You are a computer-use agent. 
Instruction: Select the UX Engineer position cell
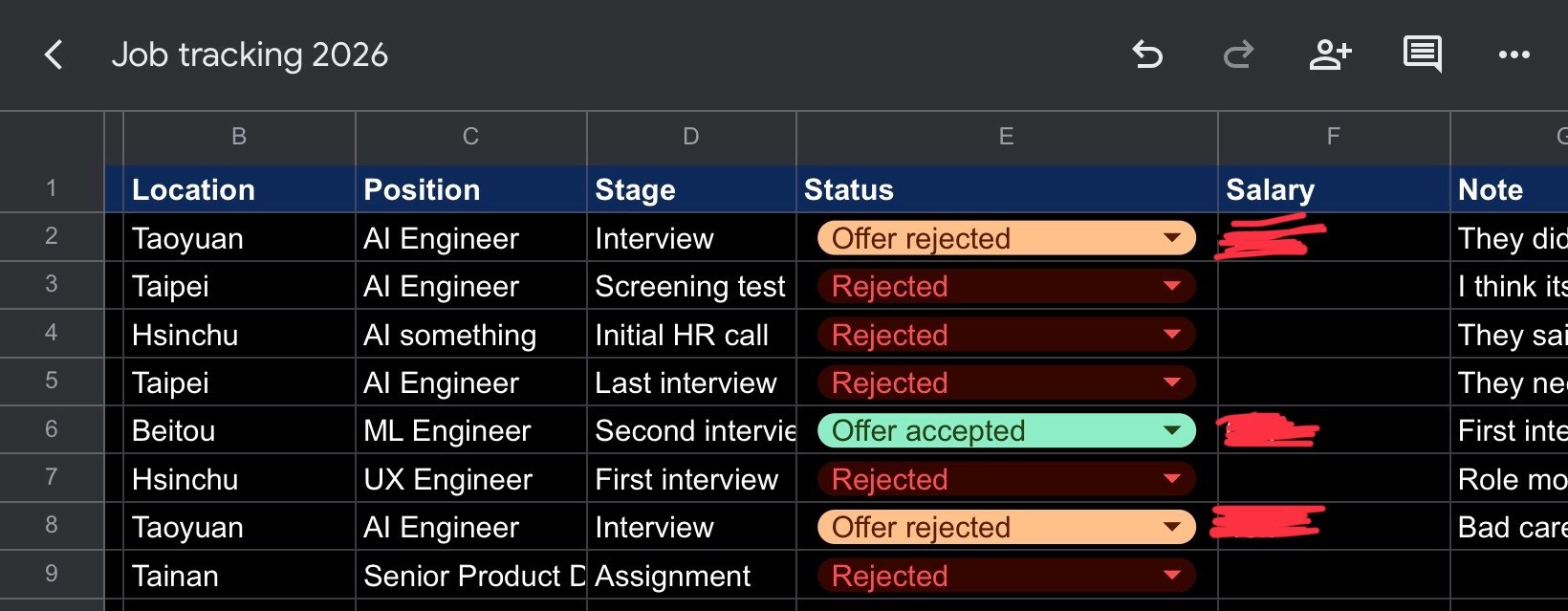pos(470,479)
